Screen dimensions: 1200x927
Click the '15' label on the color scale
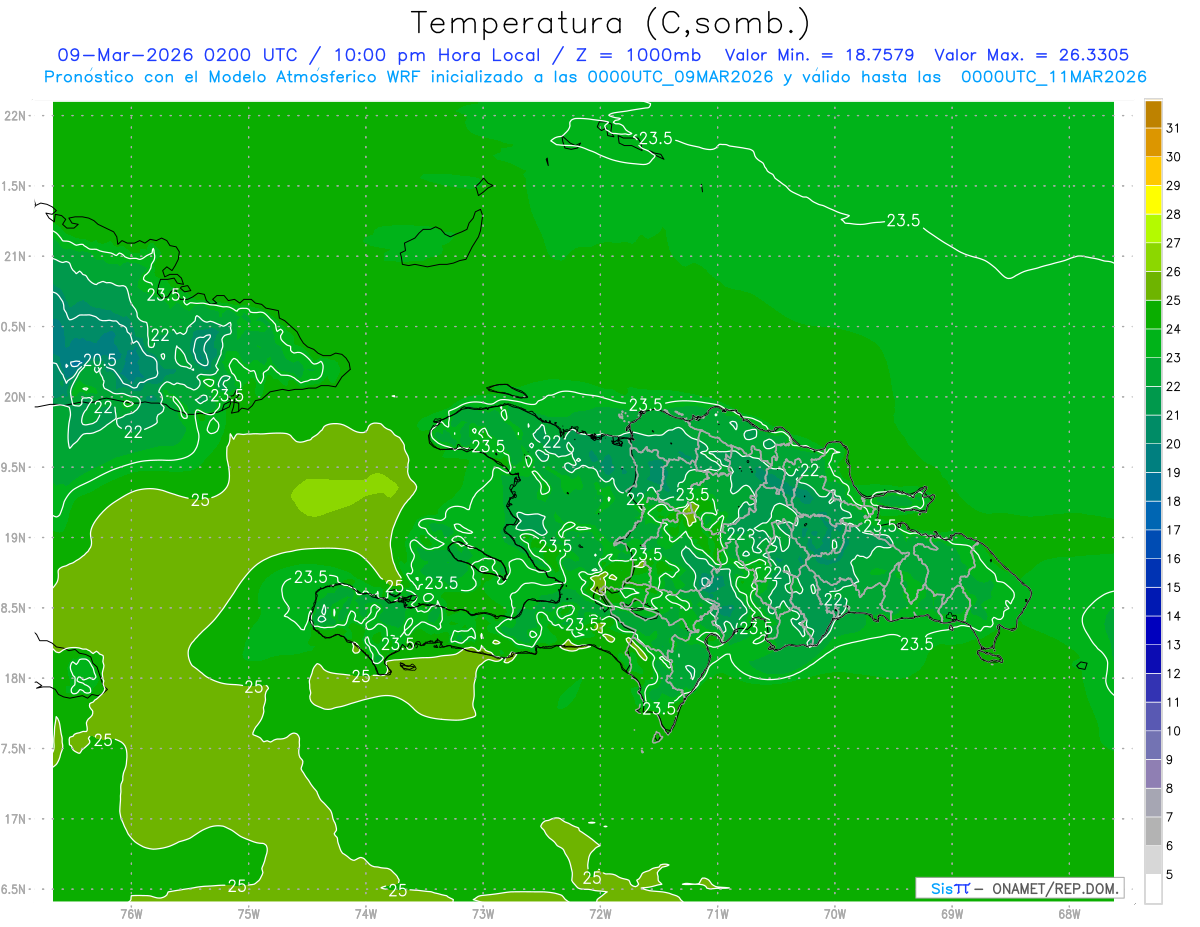click(x=1173, y=587)
